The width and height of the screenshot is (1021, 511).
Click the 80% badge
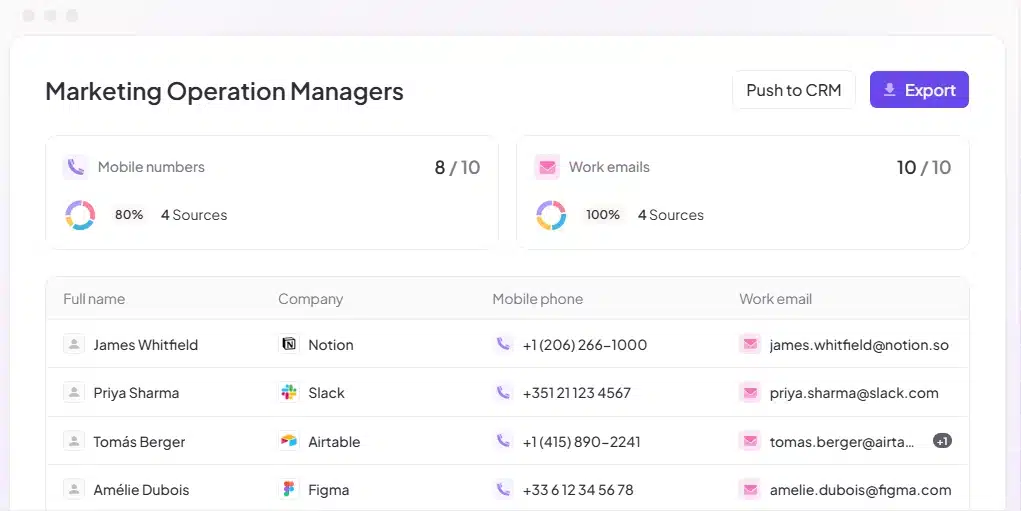[129, 215]
